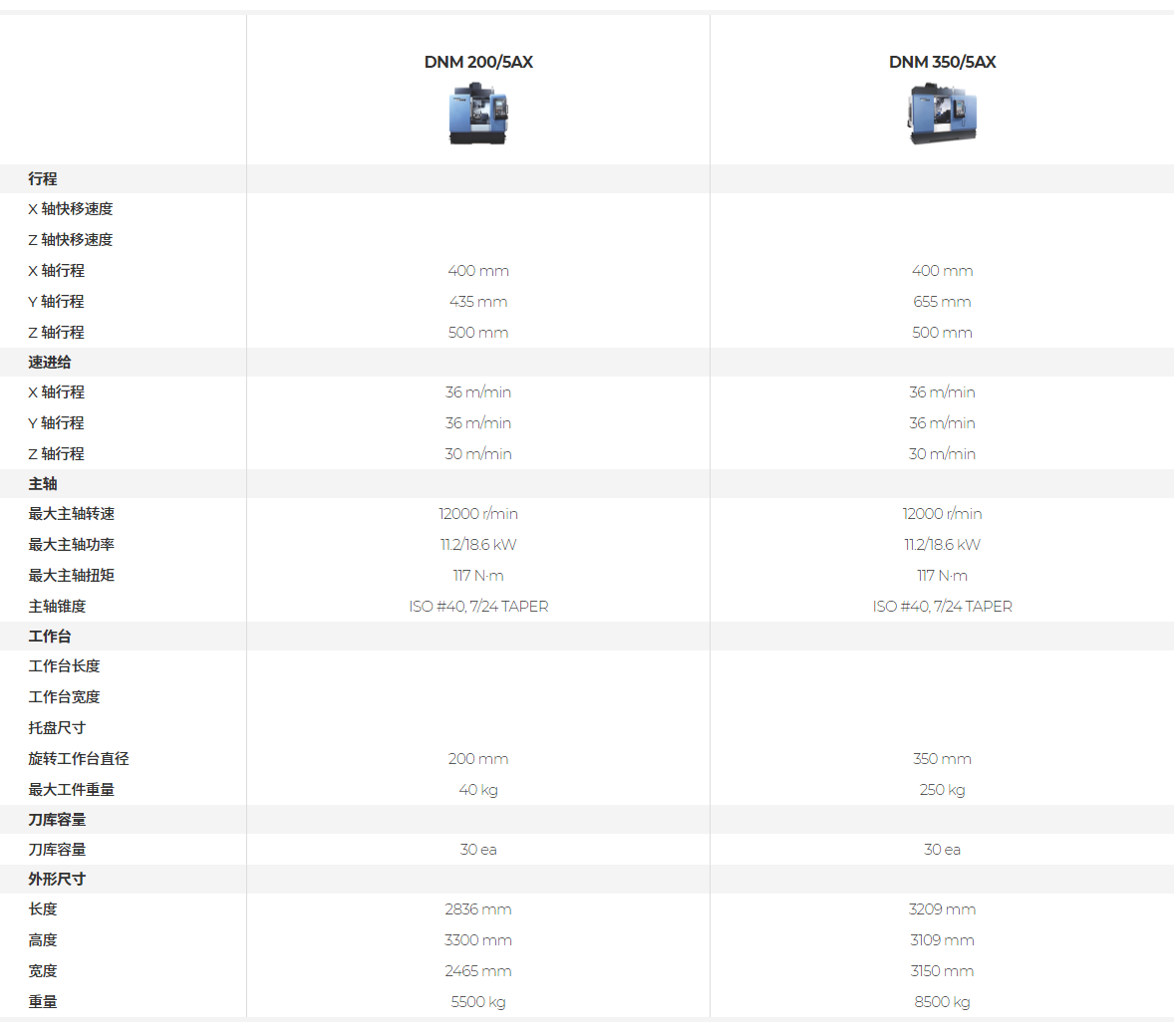Click the 最大工件重量 row label

(x=71, y=789)
